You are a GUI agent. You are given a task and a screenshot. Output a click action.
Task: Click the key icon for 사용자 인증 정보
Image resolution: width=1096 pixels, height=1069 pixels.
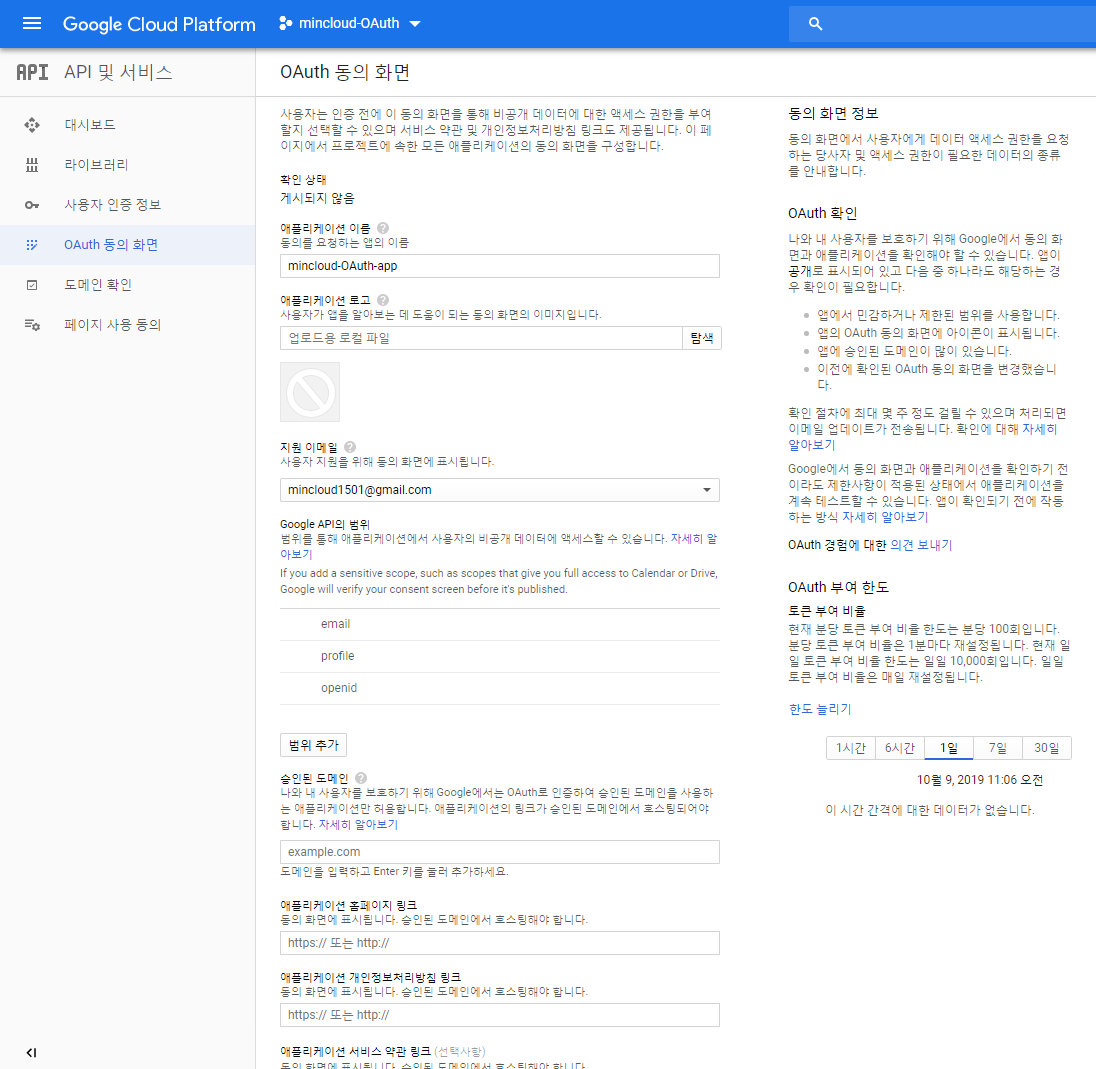coord(32,205)
